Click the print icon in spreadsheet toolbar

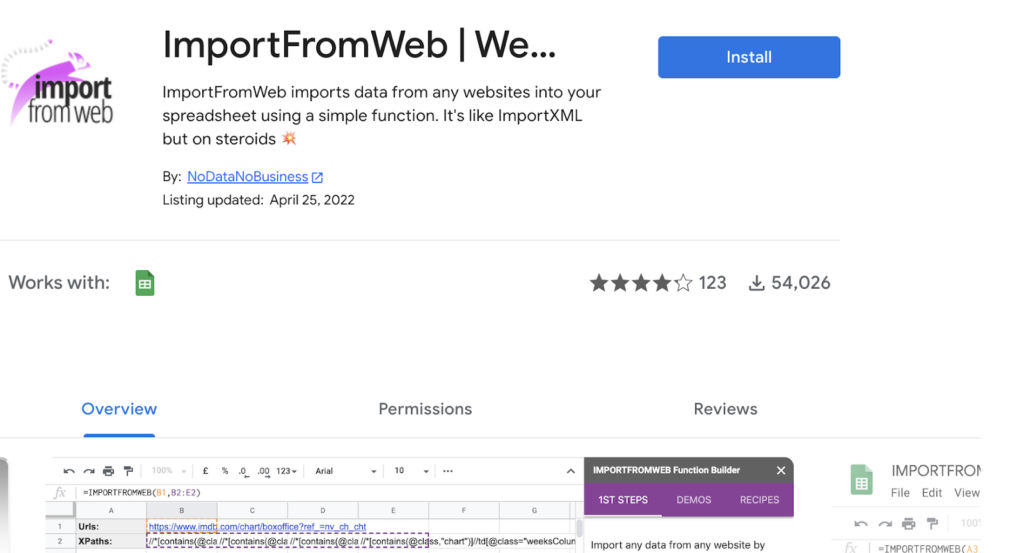tap(109, 471)
